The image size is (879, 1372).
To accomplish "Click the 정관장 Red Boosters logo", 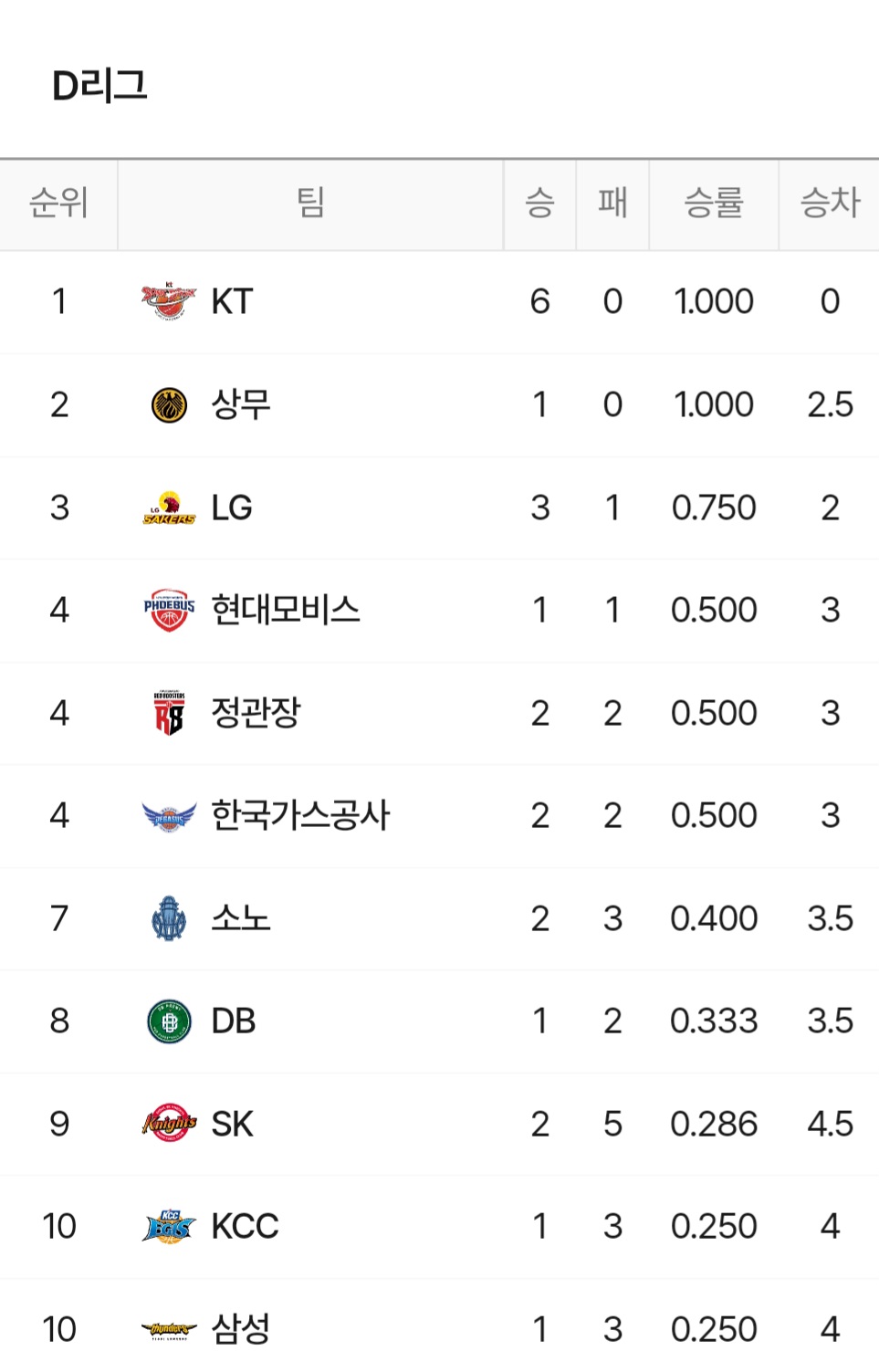I will (x=169, y=713).
